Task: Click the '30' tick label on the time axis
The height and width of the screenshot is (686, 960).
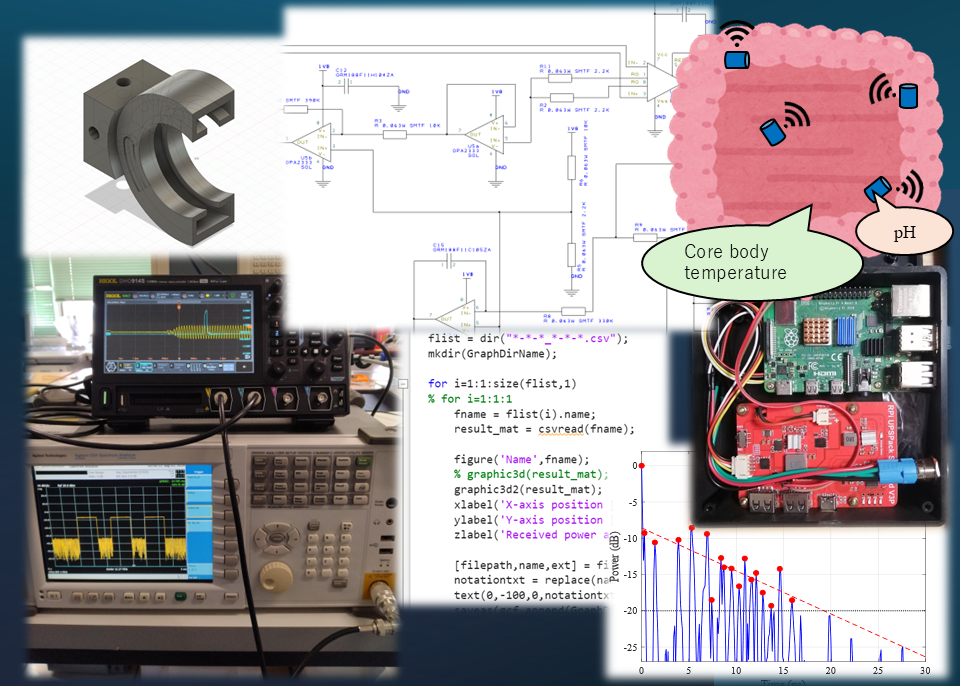Action: [x=925, y=670]
